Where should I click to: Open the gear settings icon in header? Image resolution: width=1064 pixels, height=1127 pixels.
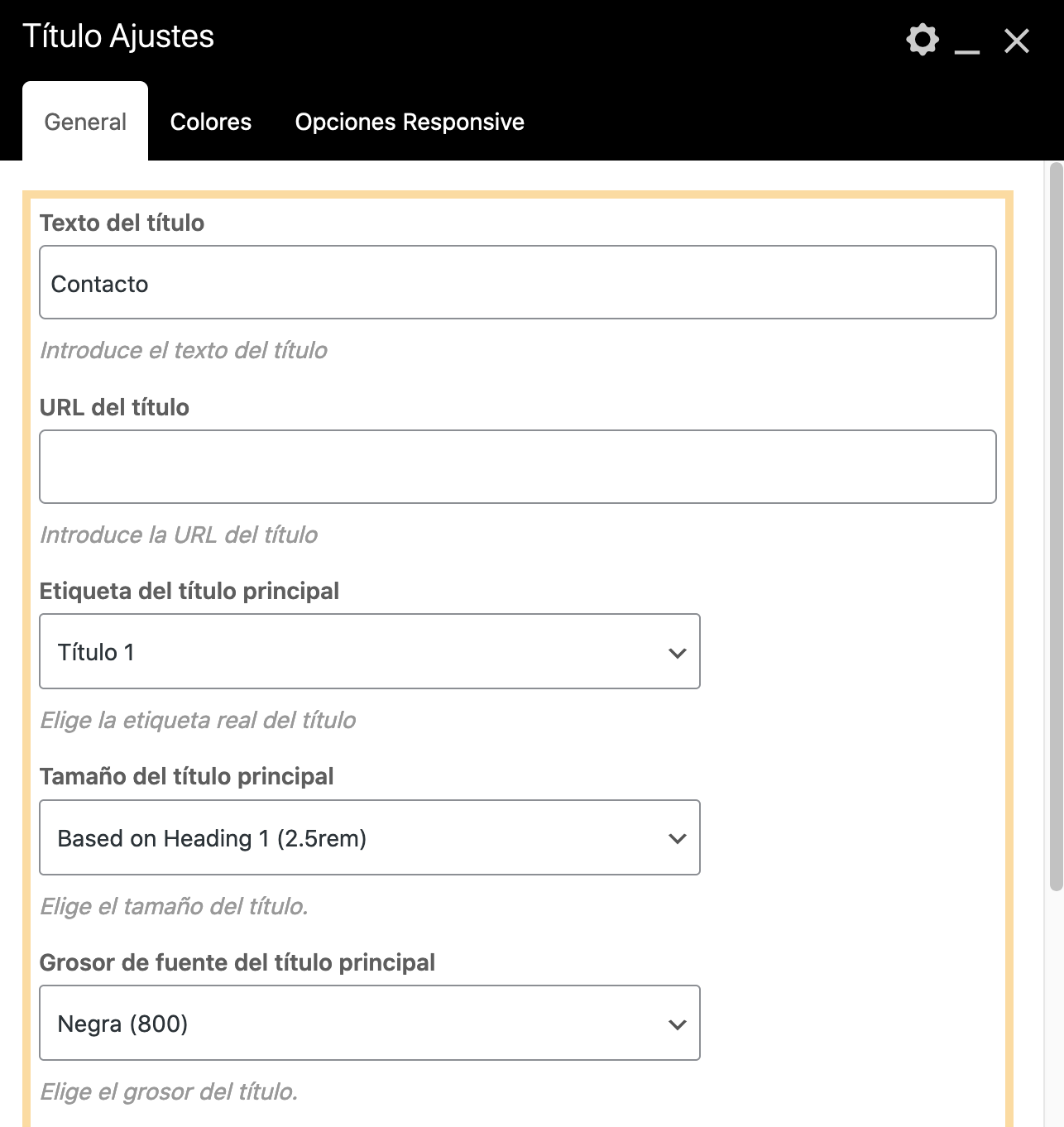click(923, 40)
